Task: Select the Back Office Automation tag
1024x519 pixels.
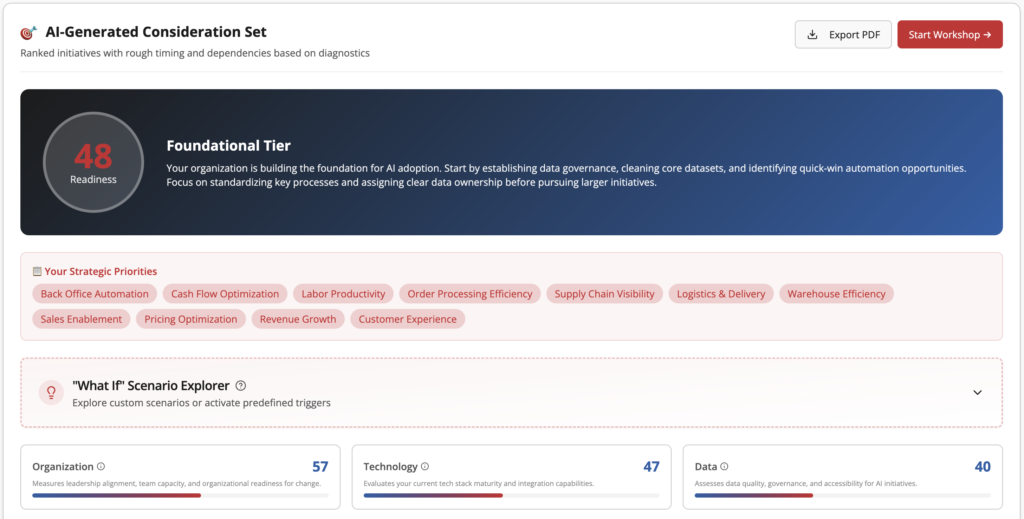Action: click(x=95, y=294)
